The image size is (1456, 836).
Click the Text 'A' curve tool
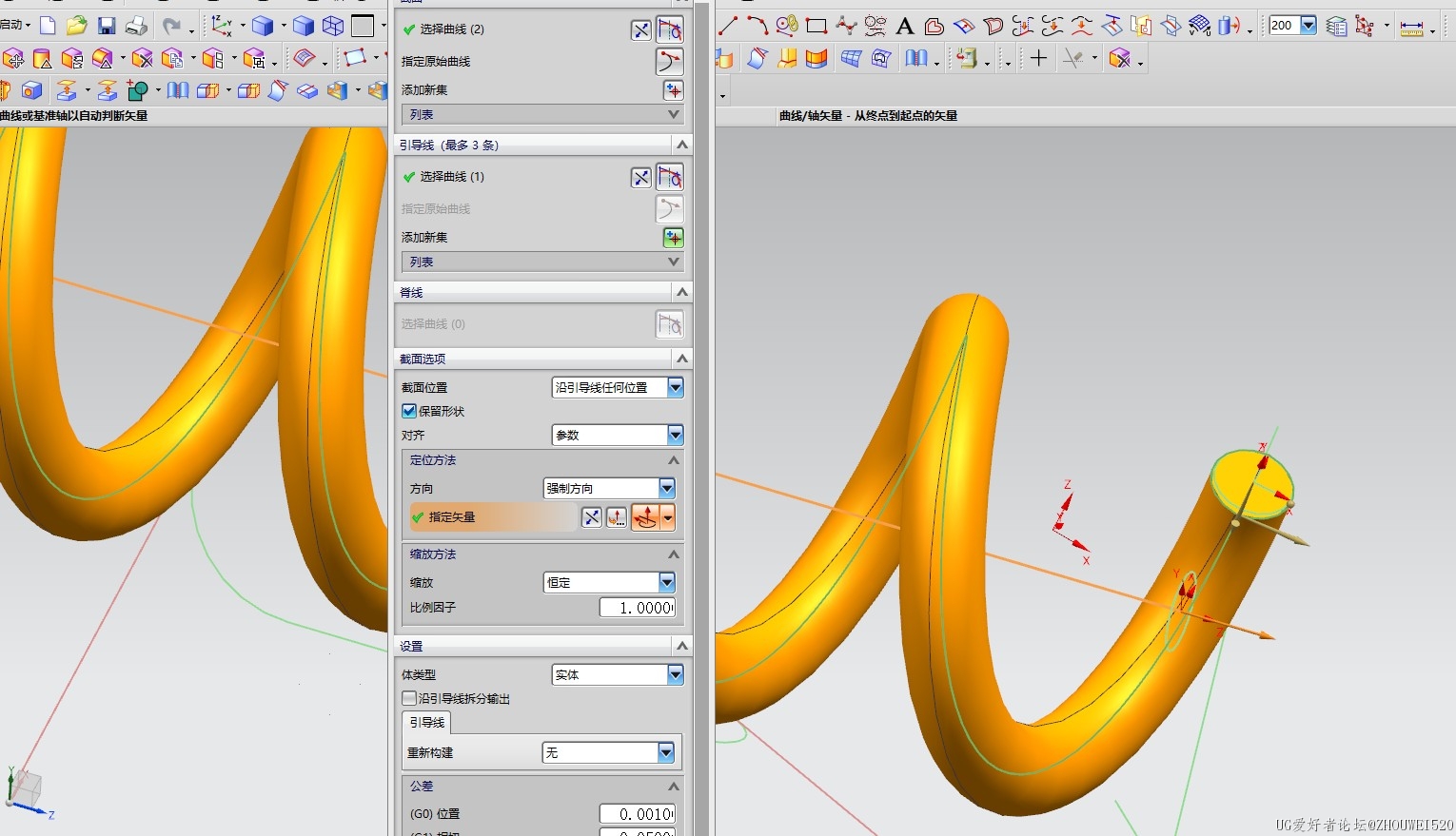[x=905, y=26]
